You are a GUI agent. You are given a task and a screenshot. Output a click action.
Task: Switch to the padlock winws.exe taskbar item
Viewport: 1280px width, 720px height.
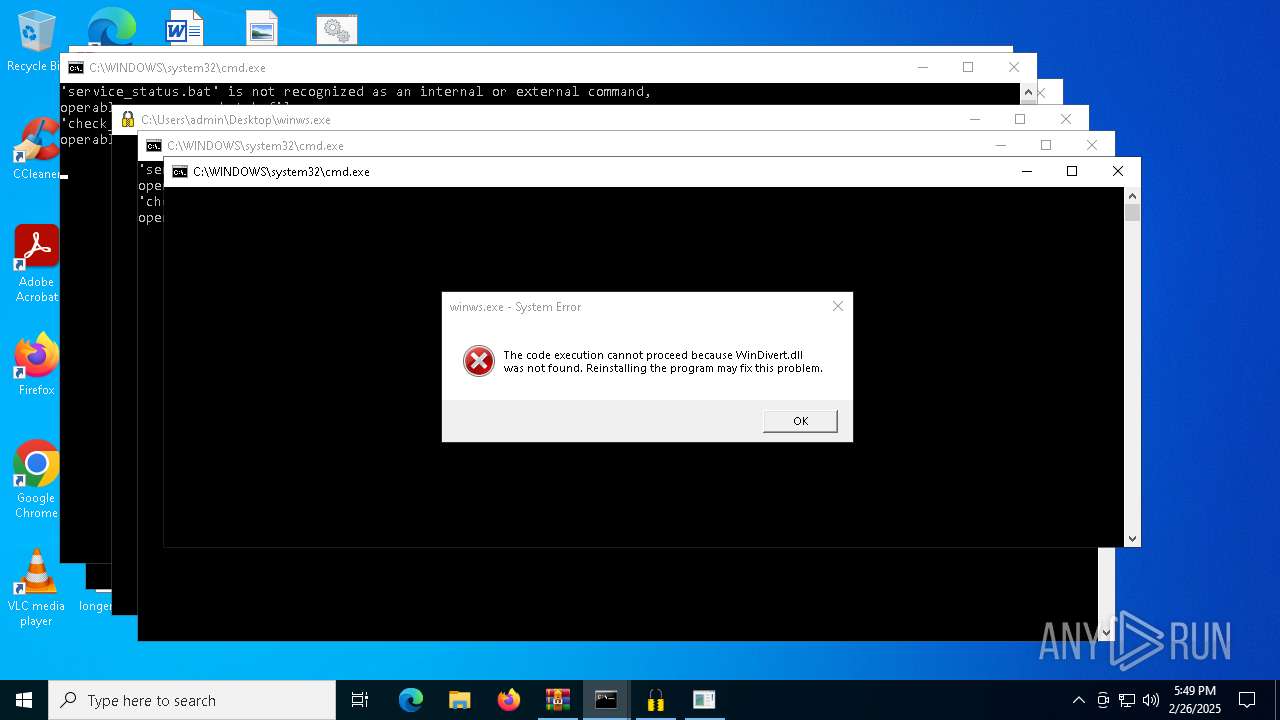tap(656, 700)
